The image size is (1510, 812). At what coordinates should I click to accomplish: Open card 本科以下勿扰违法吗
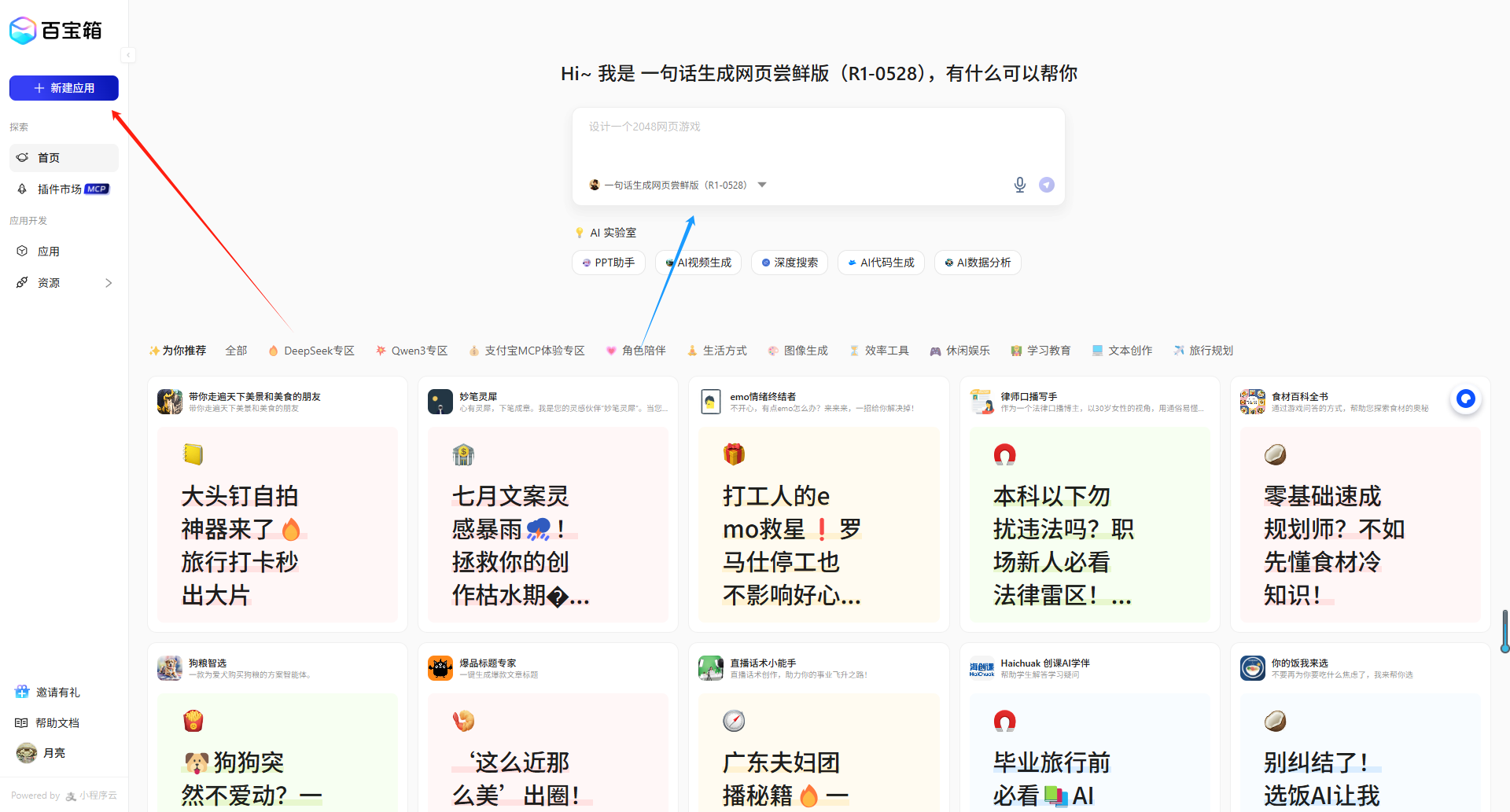(x=1090, y=525)
